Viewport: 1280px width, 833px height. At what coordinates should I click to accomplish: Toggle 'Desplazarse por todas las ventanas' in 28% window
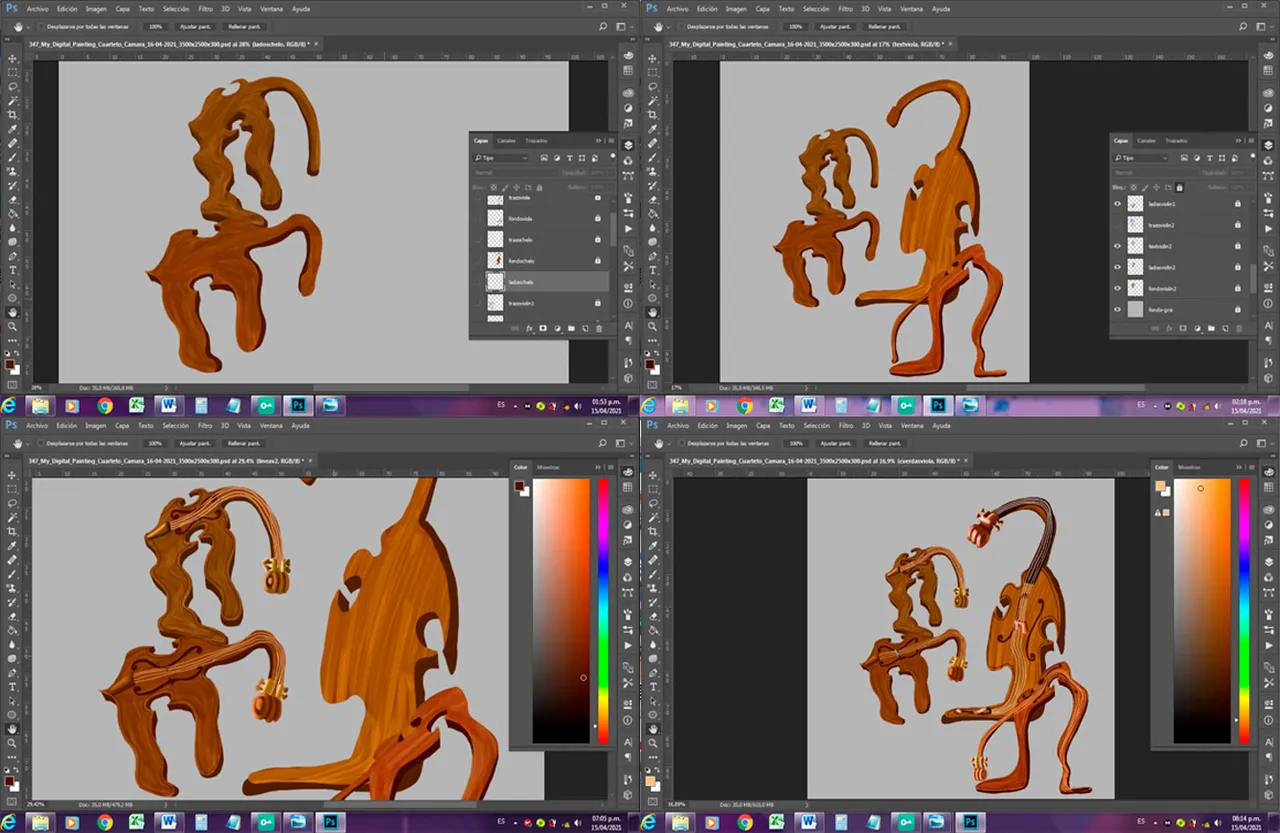[41, 25]
